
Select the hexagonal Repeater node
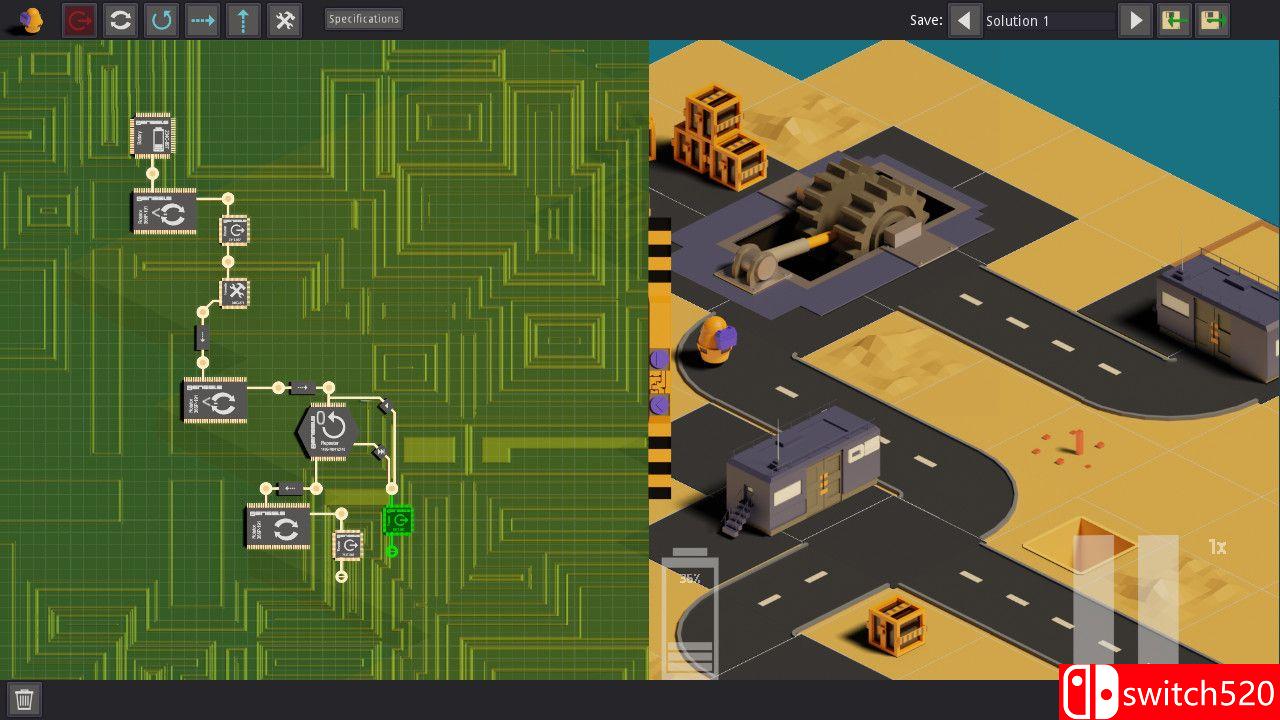point(326,430)
